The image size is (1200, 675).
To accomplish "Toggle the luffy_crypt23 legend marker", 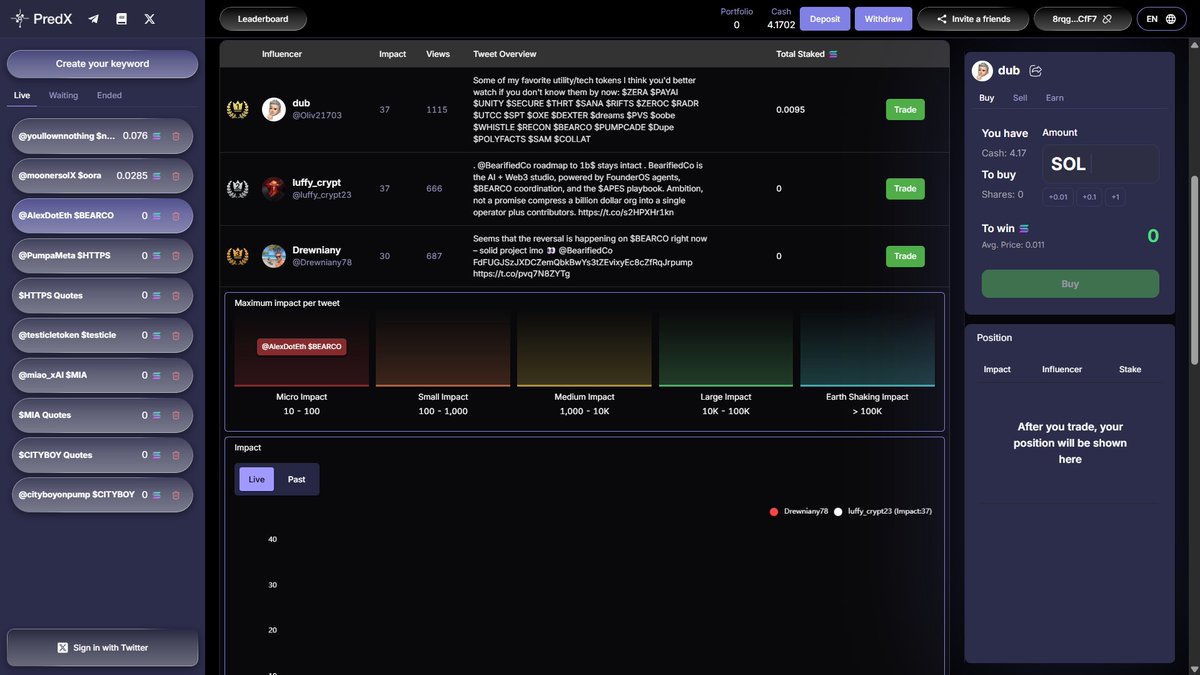I will (x=836, y=510).
